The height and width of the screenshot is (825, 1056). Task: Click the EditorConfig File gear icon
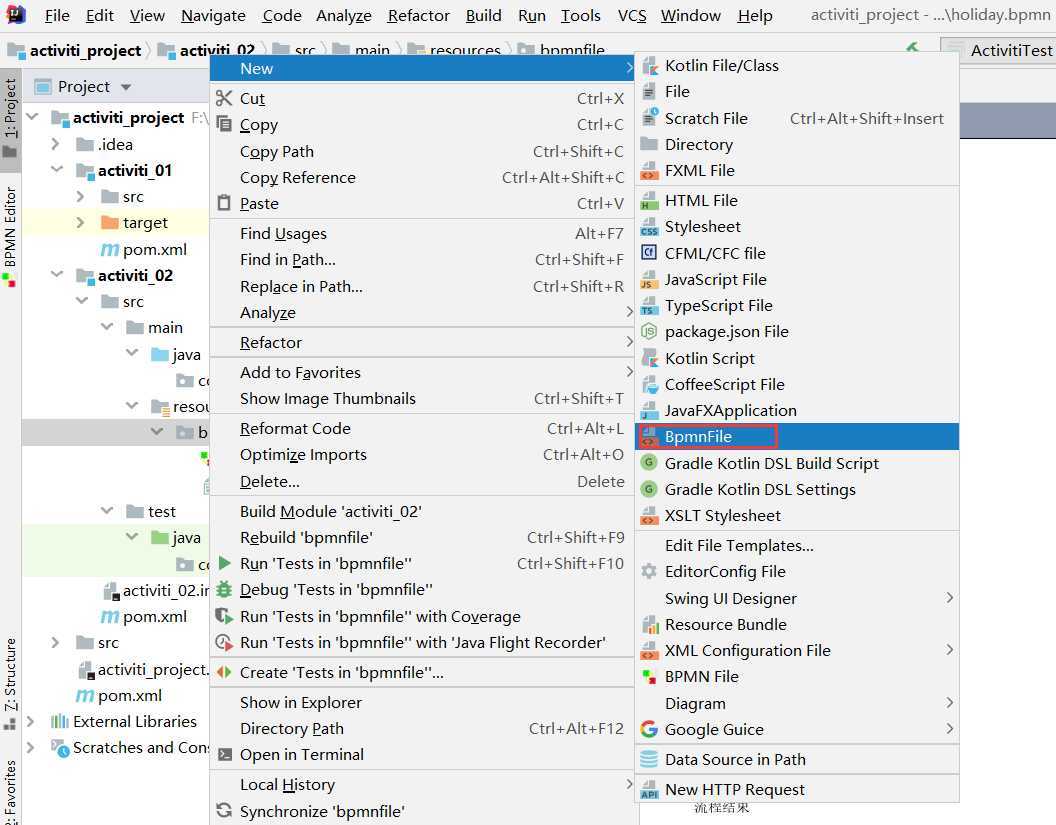(649, 572)
